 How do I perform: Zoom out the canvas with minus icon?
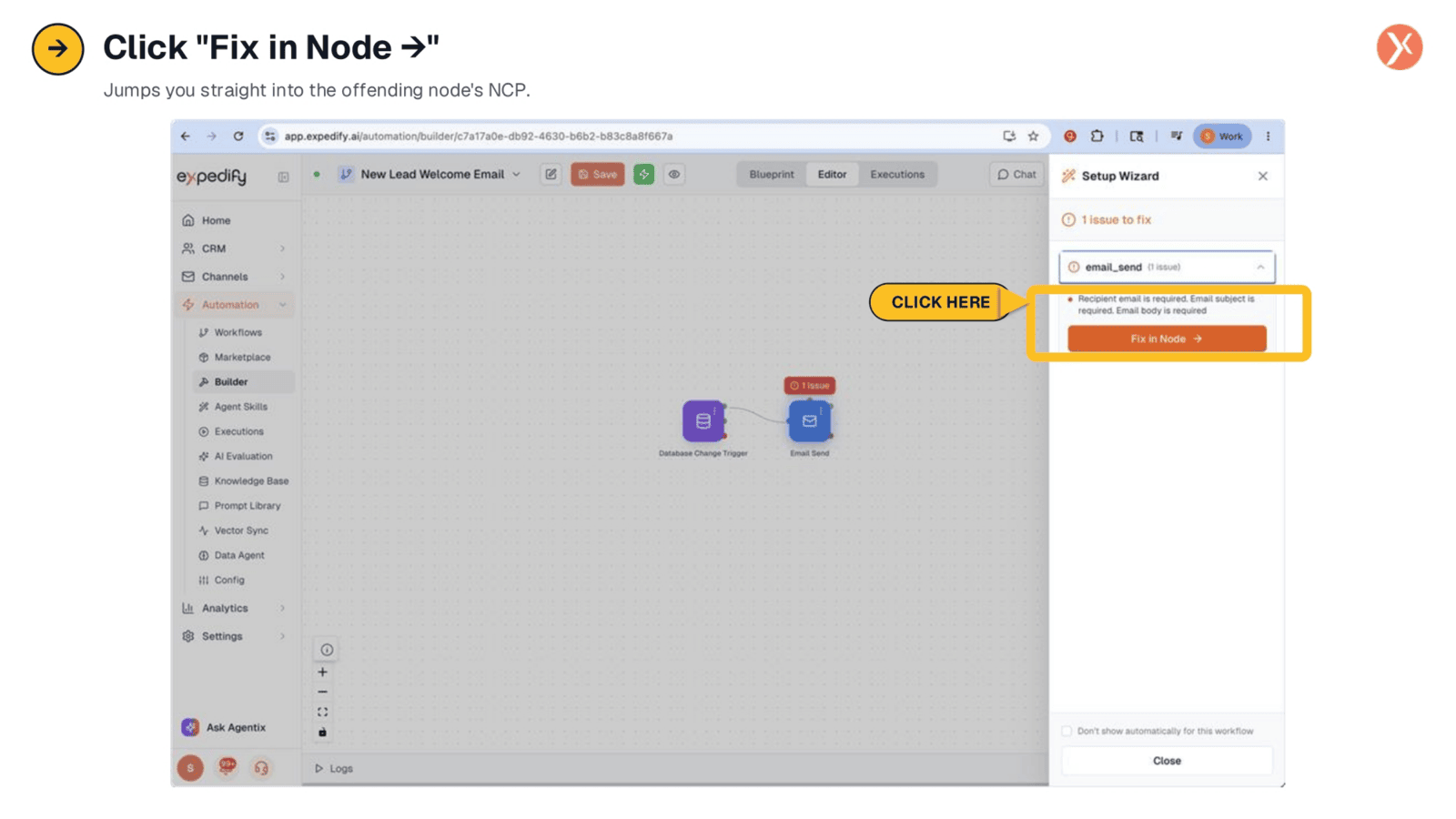322,693
